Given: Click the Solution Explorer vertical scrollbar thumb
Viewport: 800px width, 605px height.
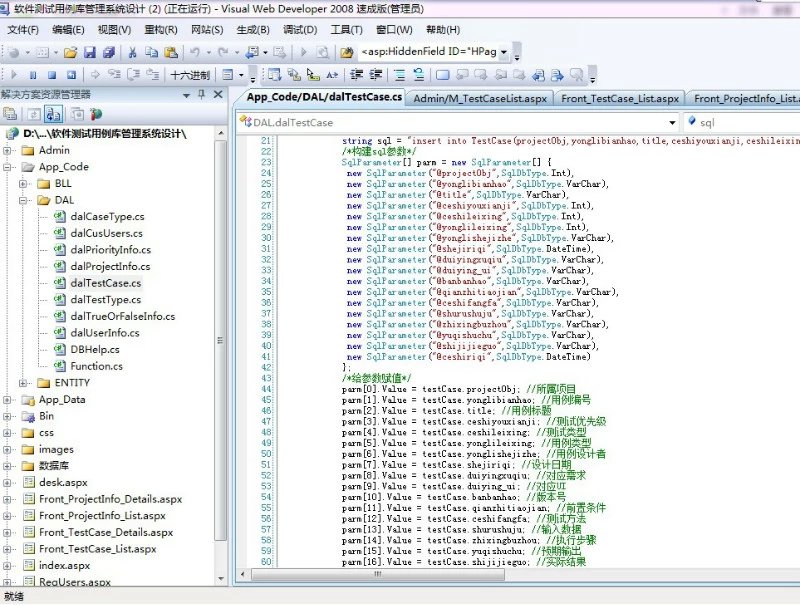Looking at the screenshot, I should [221, 340].
